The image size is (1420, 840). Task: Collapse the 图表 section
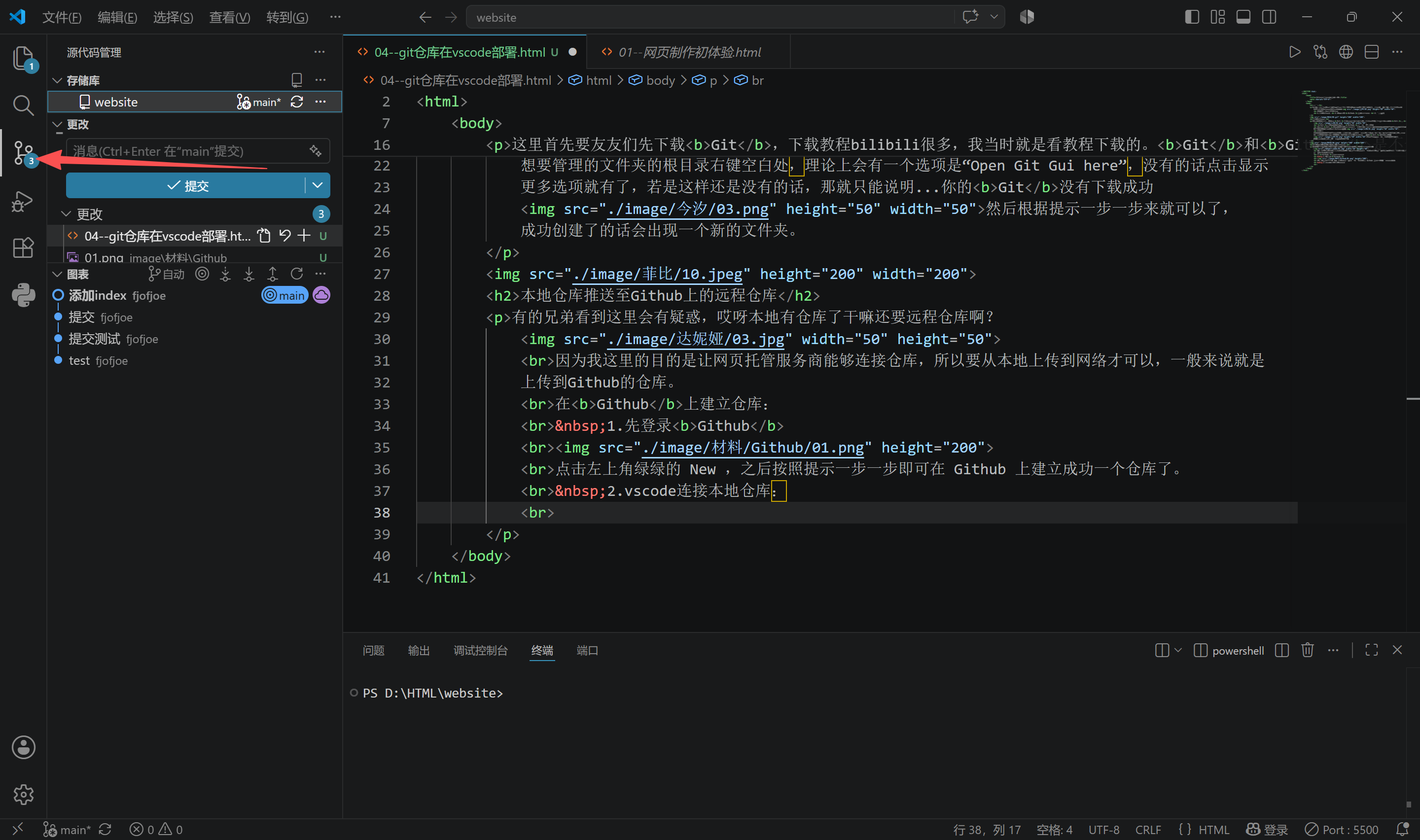pos(57,274)
